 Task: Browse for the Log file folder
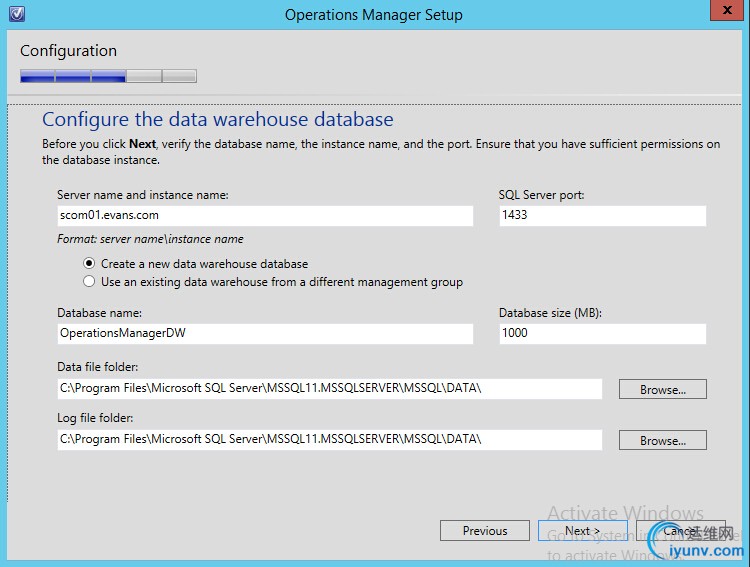(662, 440)
